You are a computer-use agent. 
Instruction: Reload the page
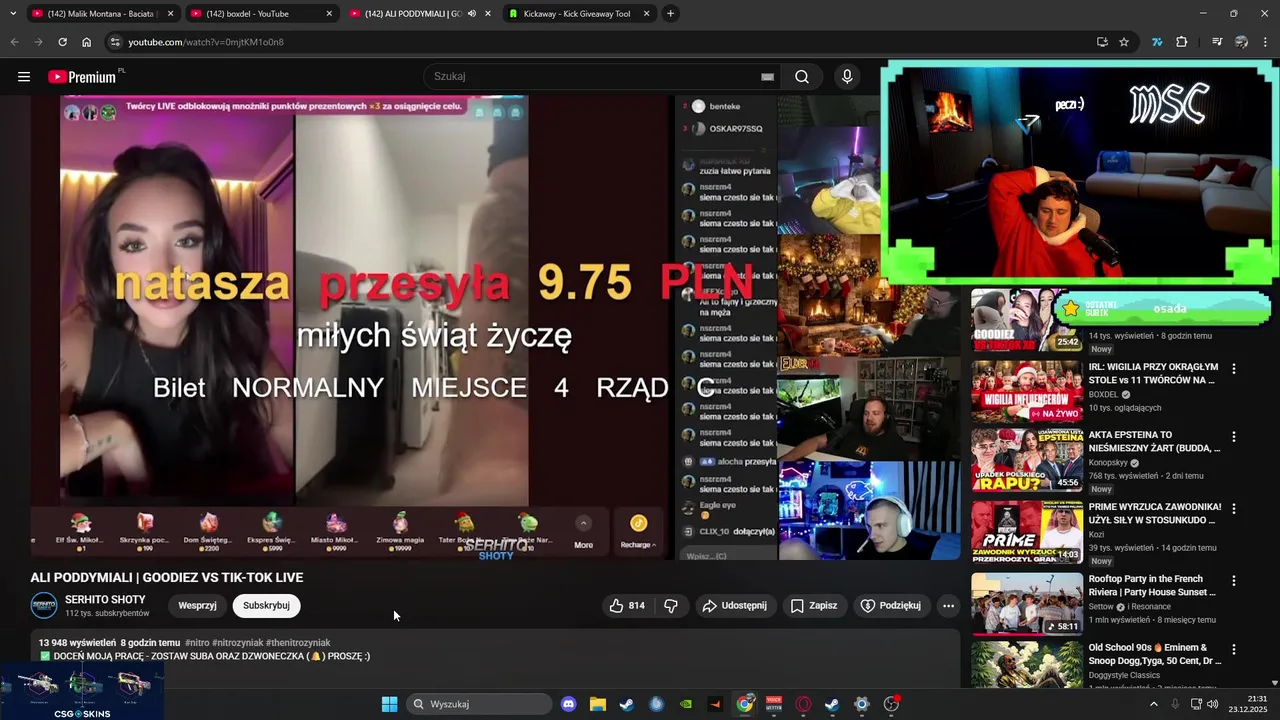(x=62, y=42)
